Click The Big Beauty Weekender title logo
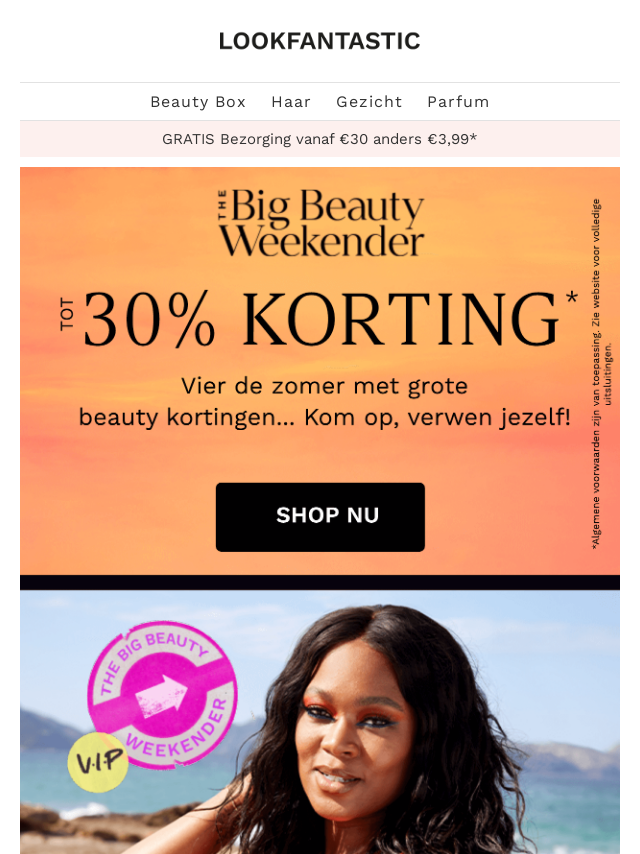640x854 pixels. tap(321, 222)
